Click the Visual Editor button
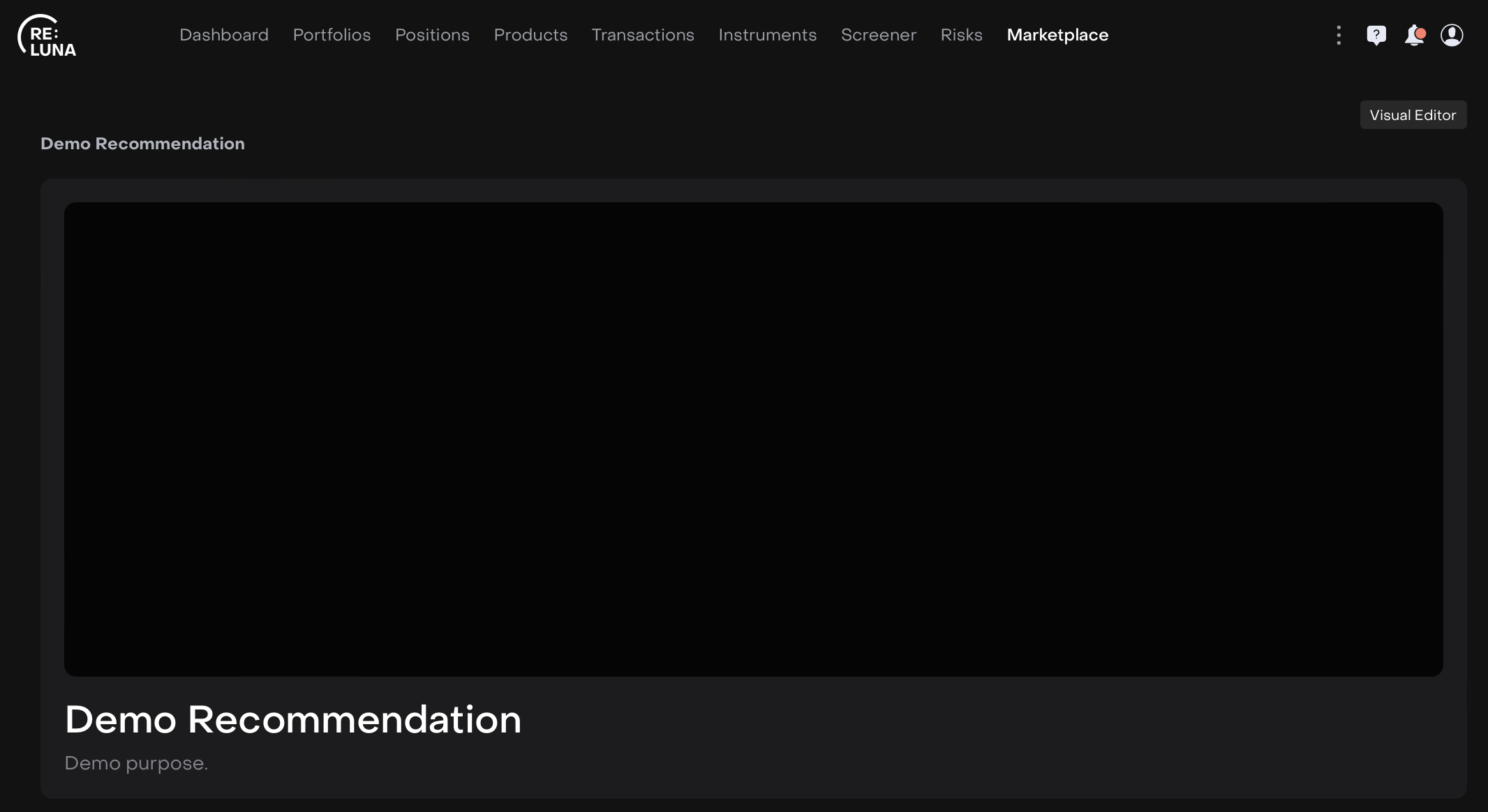This screenshot has height=812, width=1488. 1413,115
